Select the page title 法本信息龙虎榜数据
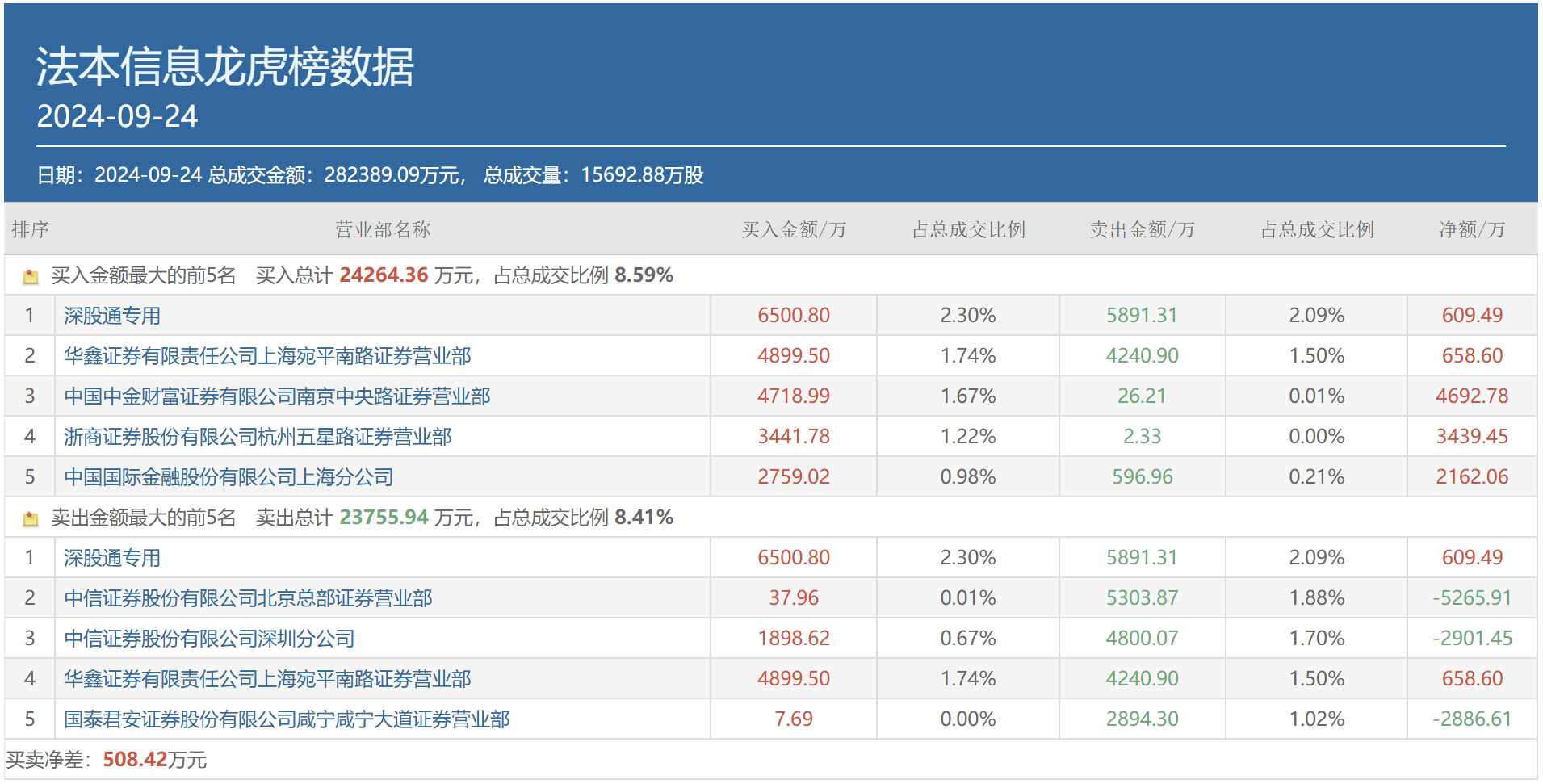 click(x=225, y=66)
